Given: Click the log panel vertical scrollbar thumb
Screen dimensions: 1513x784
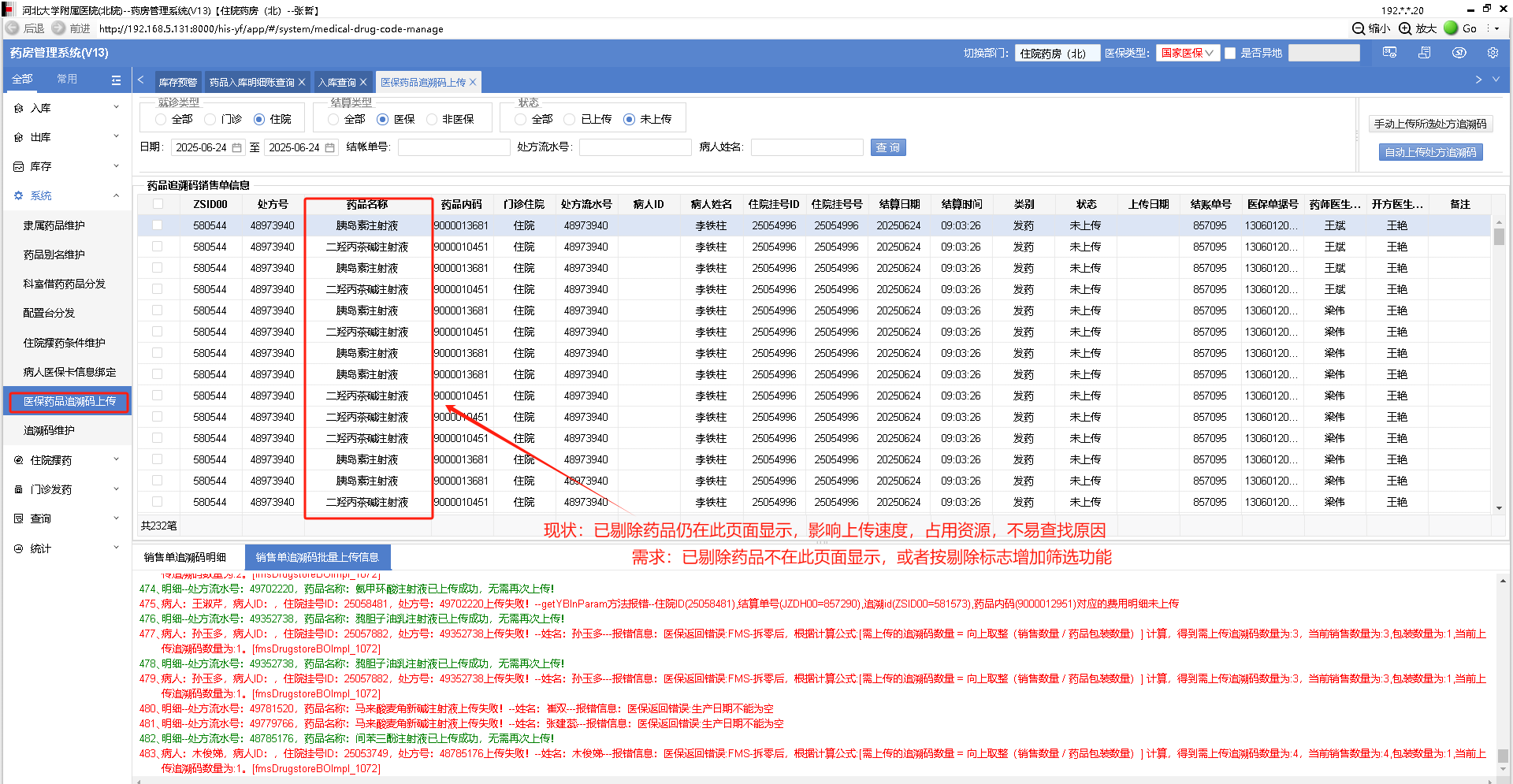Looking at the screenshot, I should (x=1504, y=755).
